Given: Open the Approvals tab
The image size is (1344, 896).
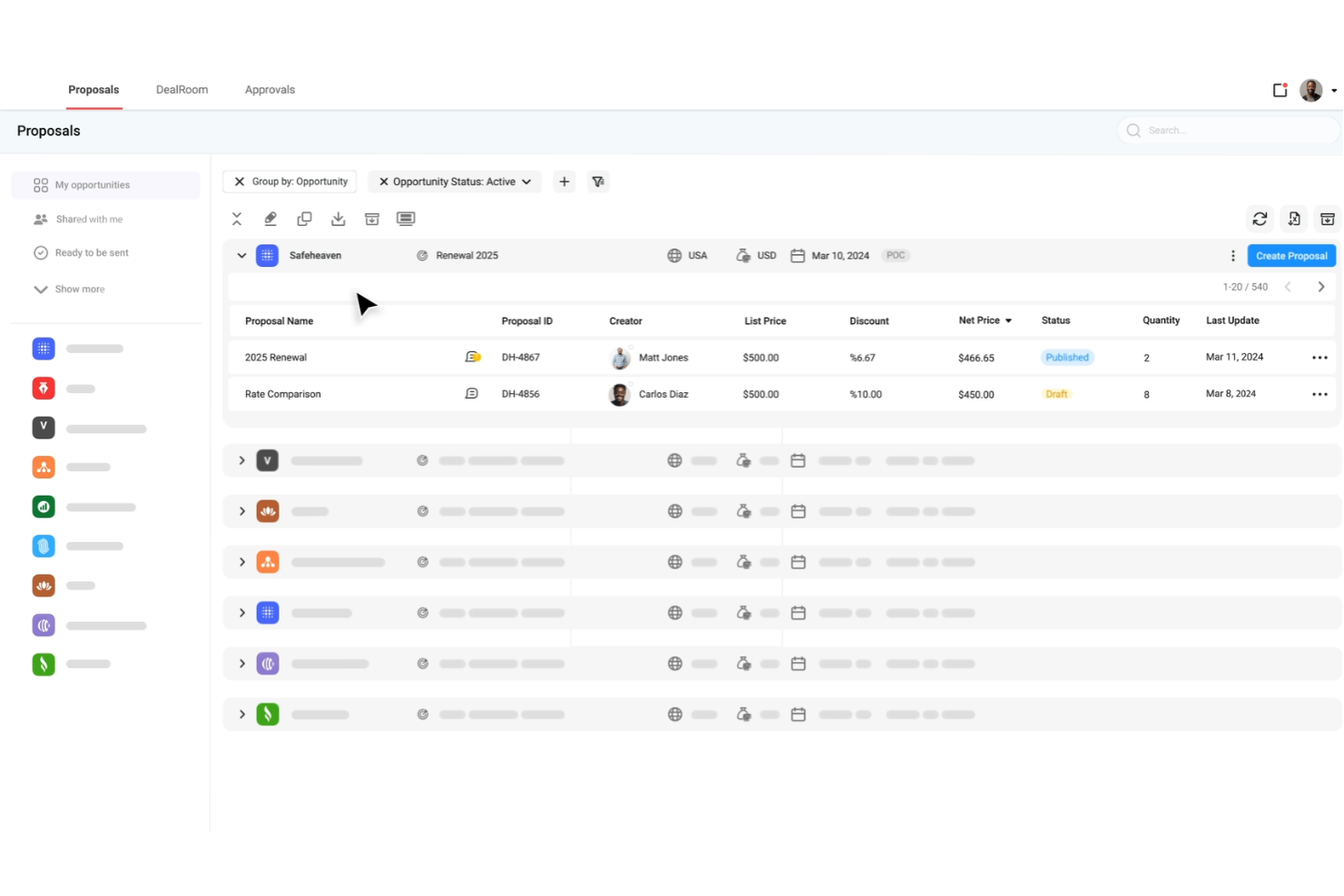Looking at the screenshot, I should pyautogui.click(x=270, y=89).
